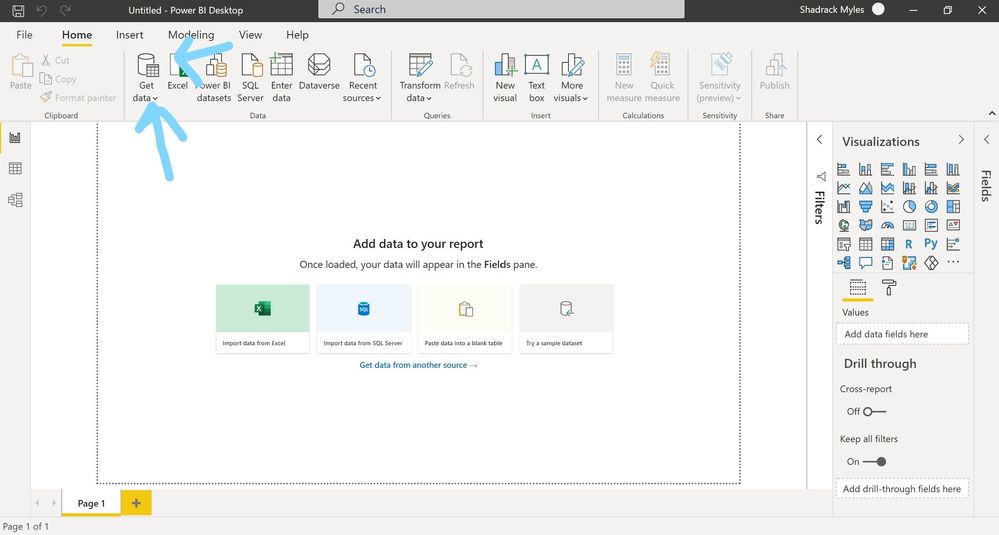The width and height of the screenshot is (999, 535).
Task: Click Add drill-through fields here well
Action: pos(902,489)
